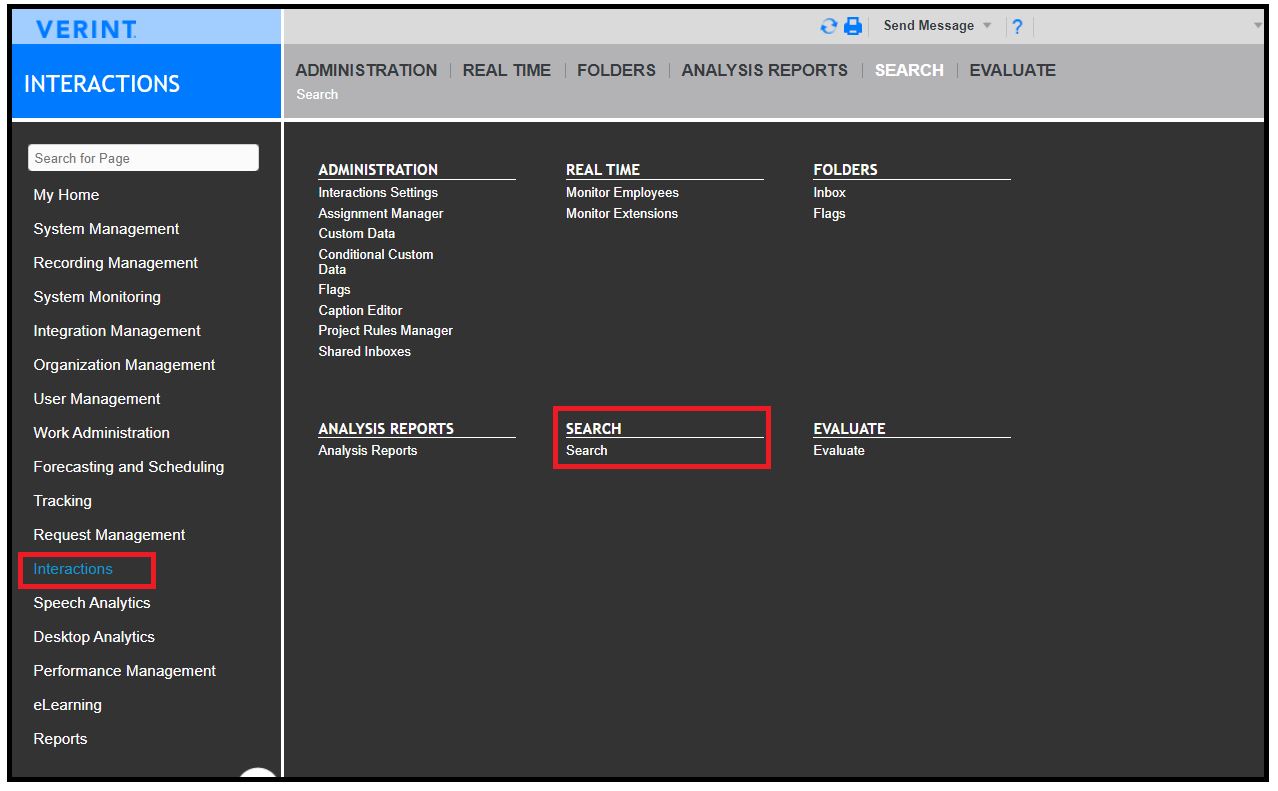Go to Tracking in the sidebar
This screenshot has width=1278, height=791.
click(62, 501)
